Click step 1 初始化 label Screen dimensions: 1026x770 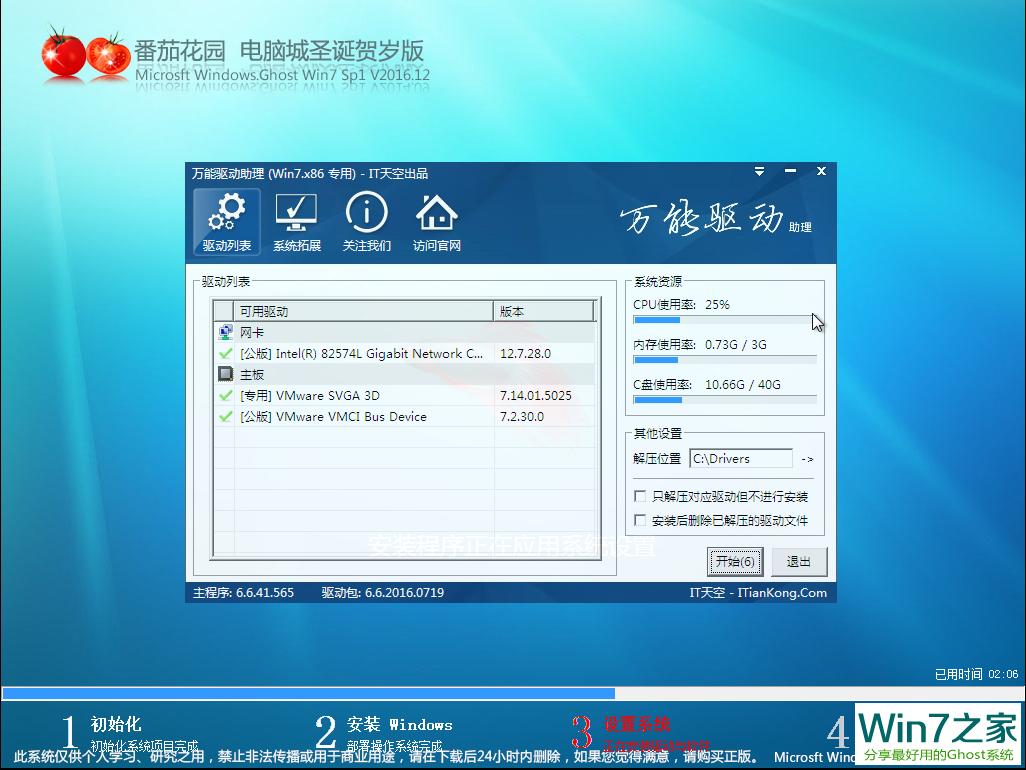[116, 724]
